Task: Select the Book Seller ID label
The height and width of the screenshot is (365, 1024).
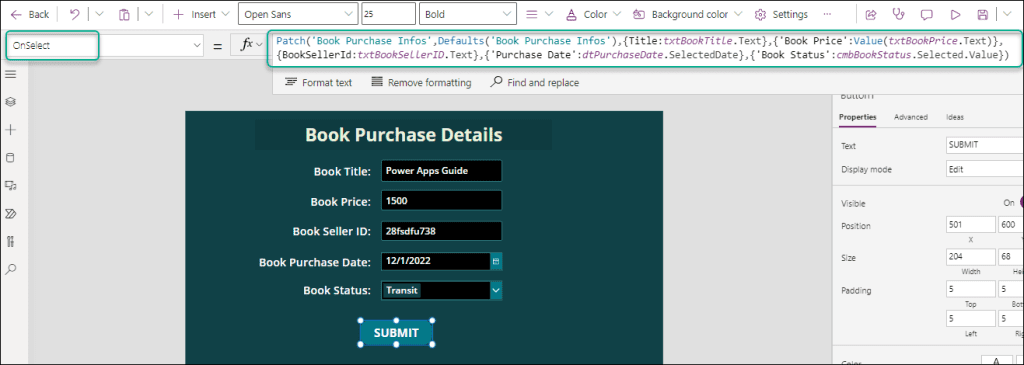Action: coord(332,231)
